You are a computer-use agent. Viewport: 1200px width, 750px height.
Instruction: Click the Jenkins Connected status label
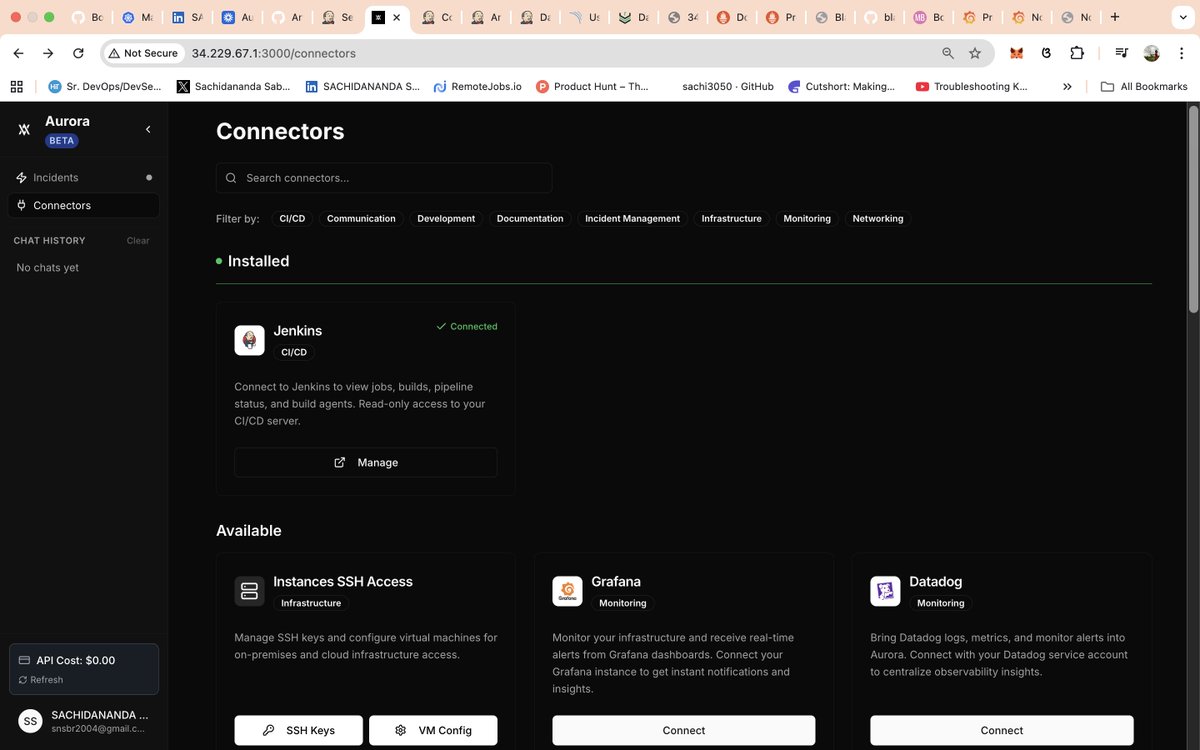point(467,326)
